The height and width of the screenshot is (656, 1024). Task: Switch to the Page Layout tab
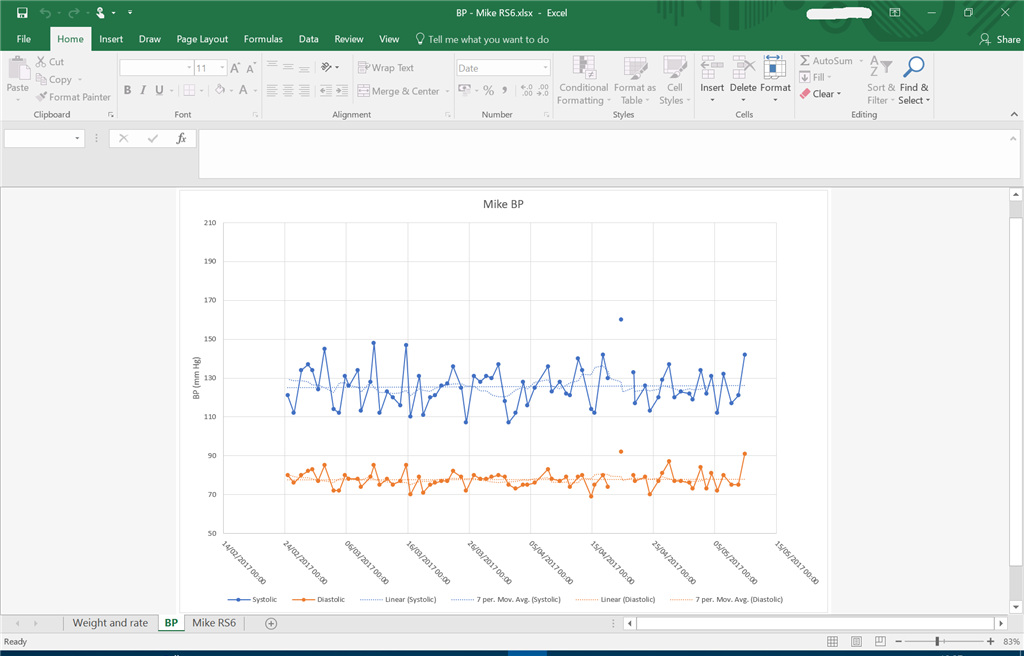(202, 39)
